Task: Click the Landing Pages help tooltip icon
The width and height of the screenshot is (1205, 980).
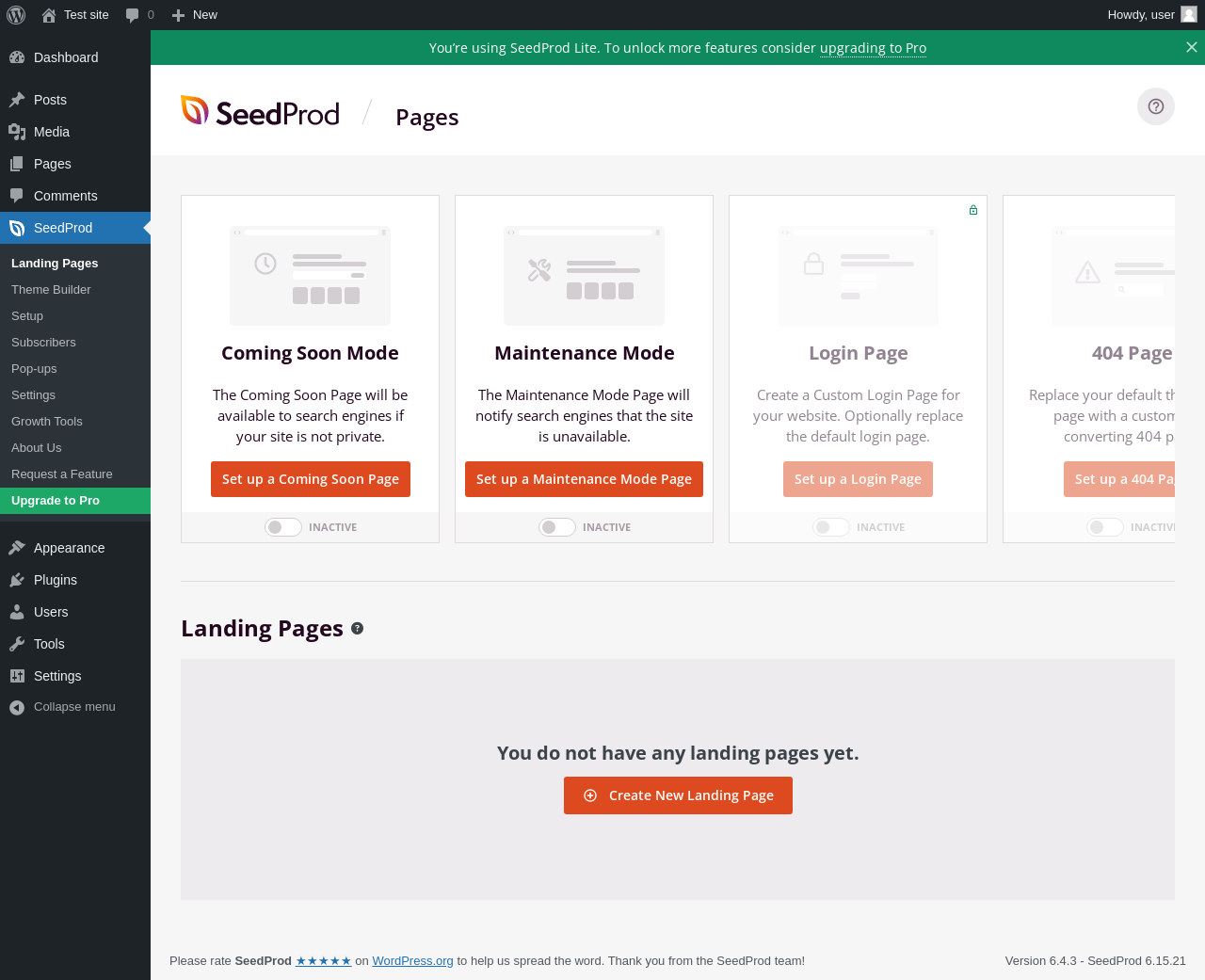Action: point(358,629)
